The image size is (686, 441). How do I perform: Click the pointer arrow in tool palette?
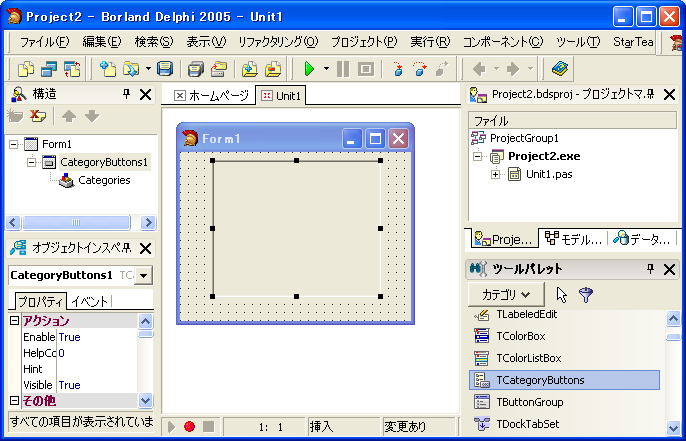click(x=561, y=295)
